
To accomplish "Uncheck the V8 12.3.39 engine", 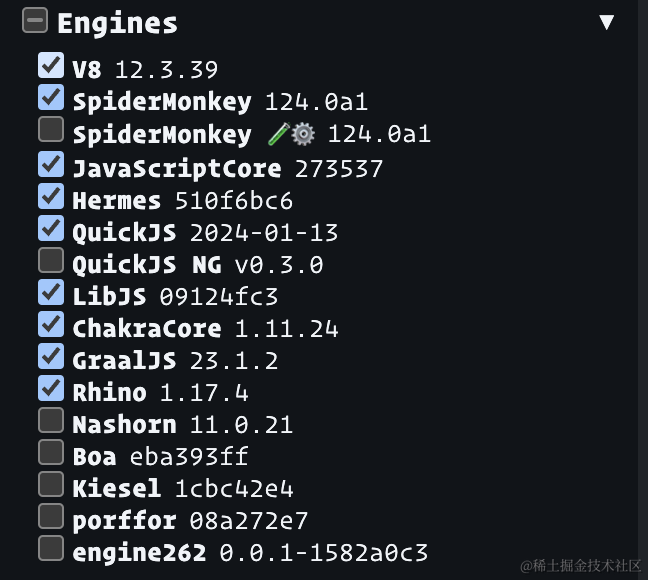I will [x=51, y=65].
